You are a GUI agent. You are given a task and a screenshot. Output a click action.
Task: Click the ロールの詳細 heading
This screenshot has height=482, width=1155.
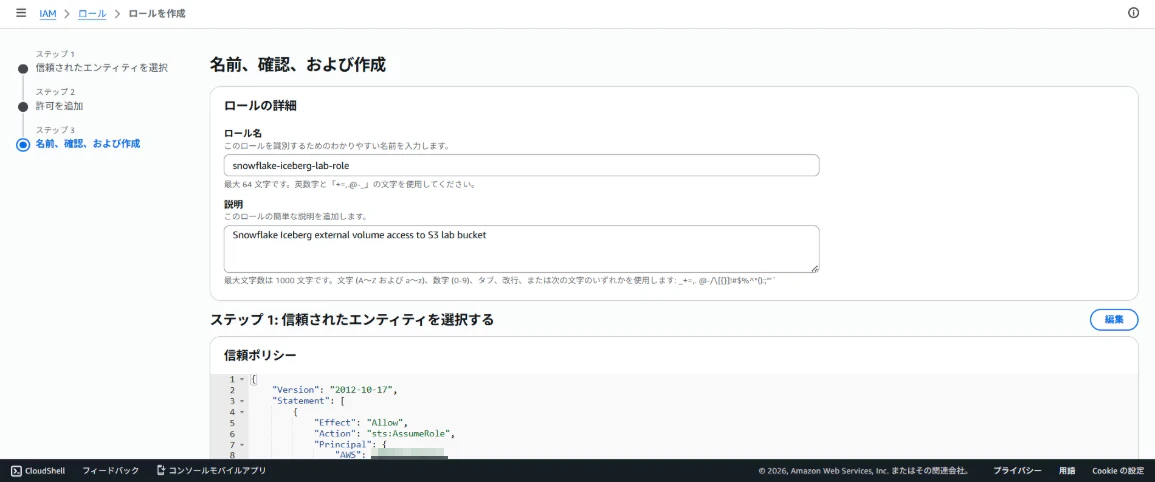pos(260,105)
